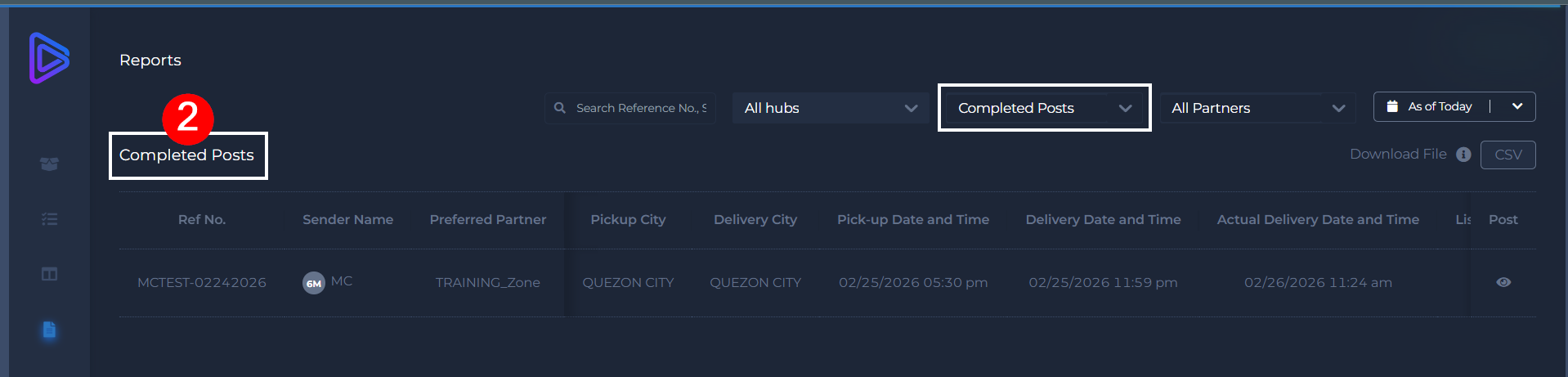View the MCTEST-02242026 post via eye icon
The width and height of the screenshot is (1568, 377).
tap(1503, 282)
